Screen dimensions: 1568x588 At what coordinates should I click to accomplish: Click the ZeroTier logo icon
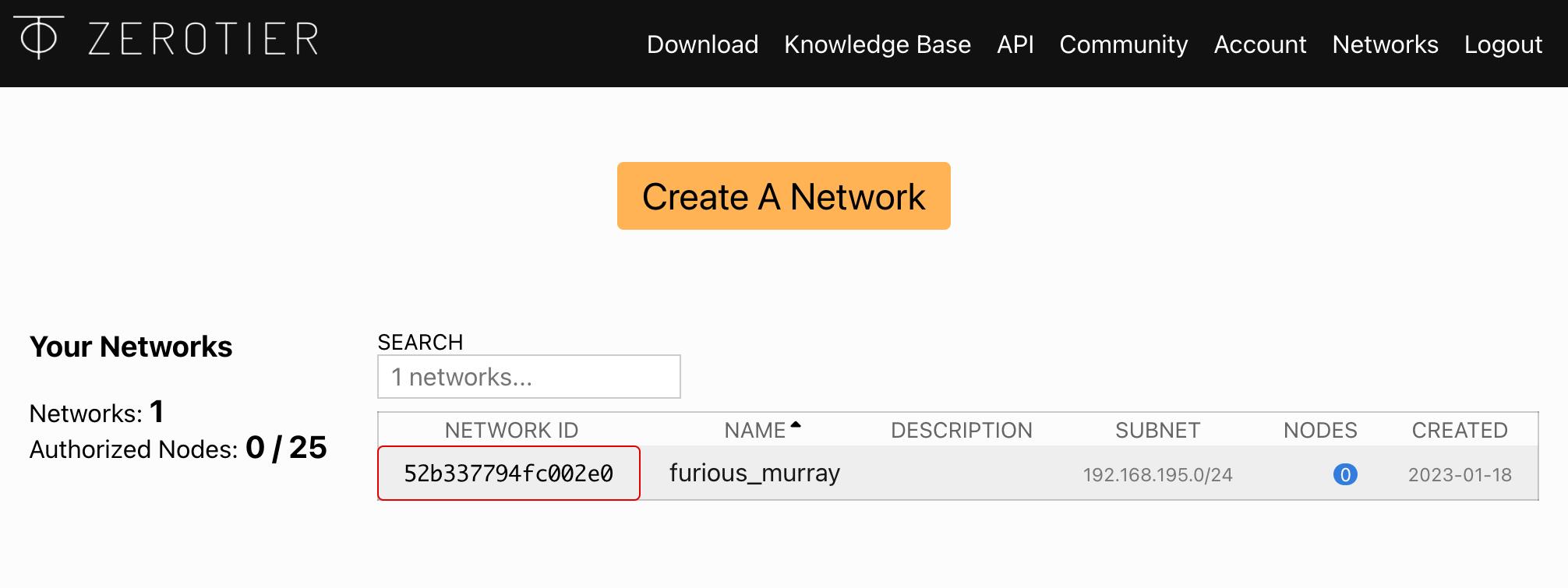[38, 37]
